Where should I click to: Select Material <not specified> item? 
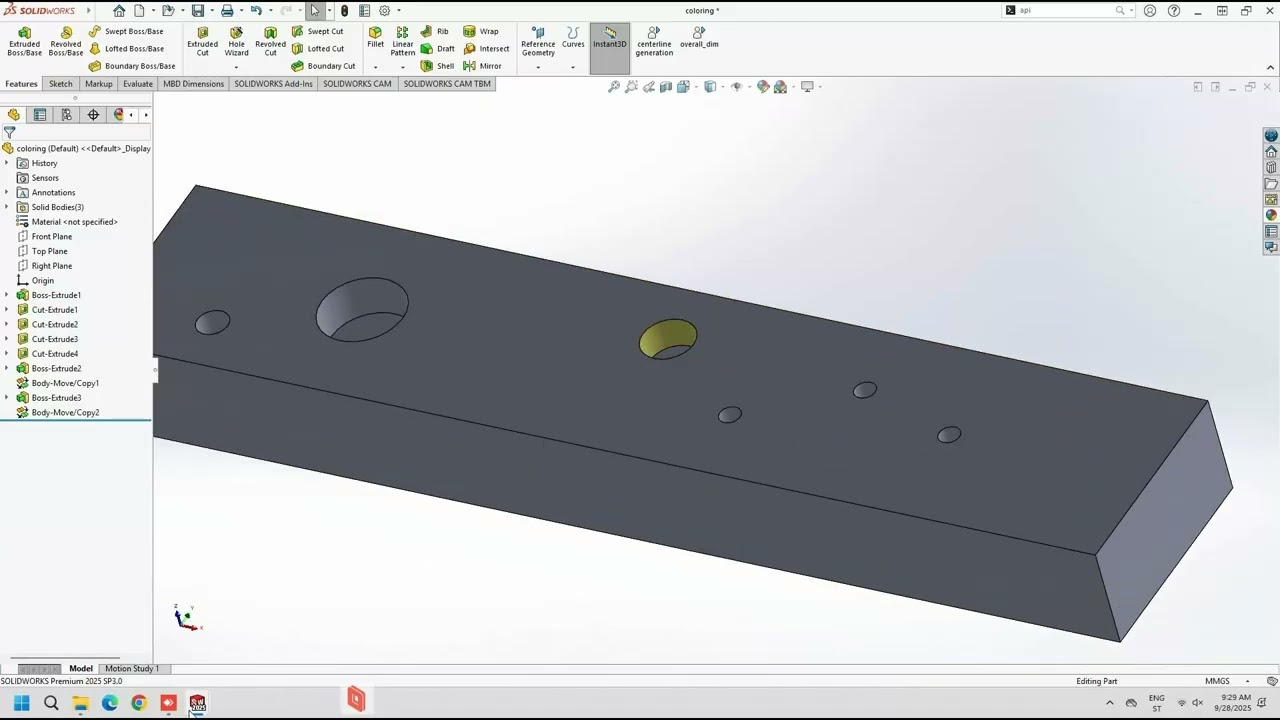67,222
